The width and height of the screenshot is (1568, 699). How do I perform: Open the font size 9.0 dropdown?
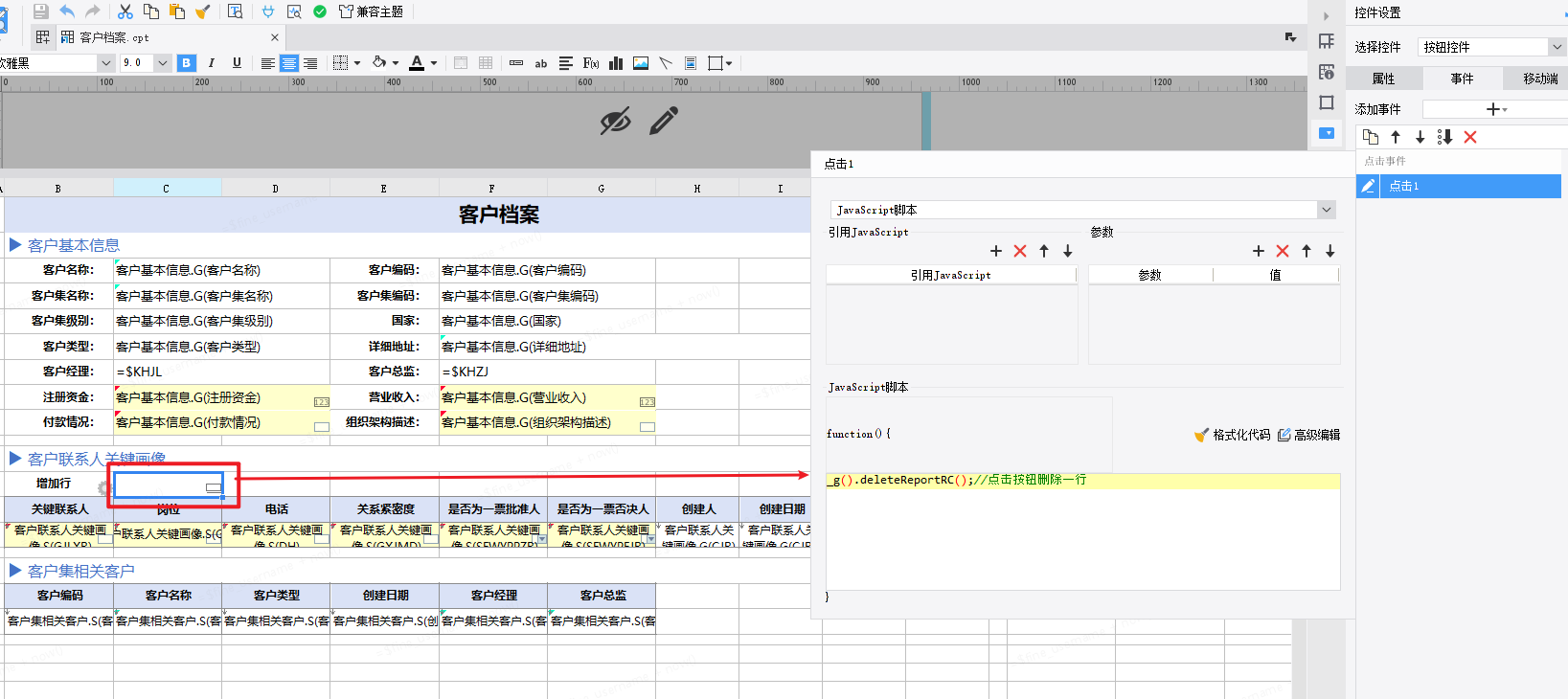[162, 63]
